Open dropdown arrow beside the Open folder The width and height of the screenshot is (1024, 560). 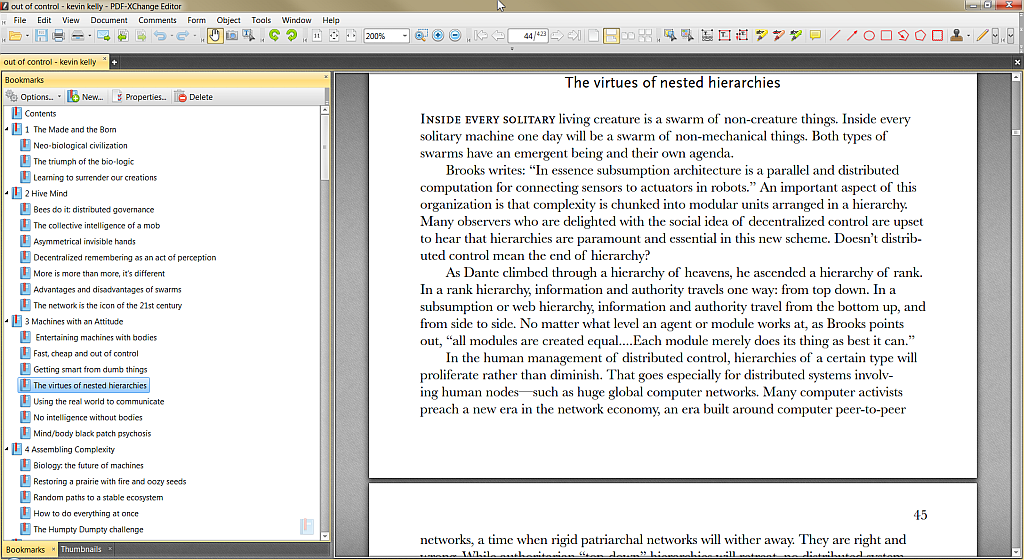point(27,36)
